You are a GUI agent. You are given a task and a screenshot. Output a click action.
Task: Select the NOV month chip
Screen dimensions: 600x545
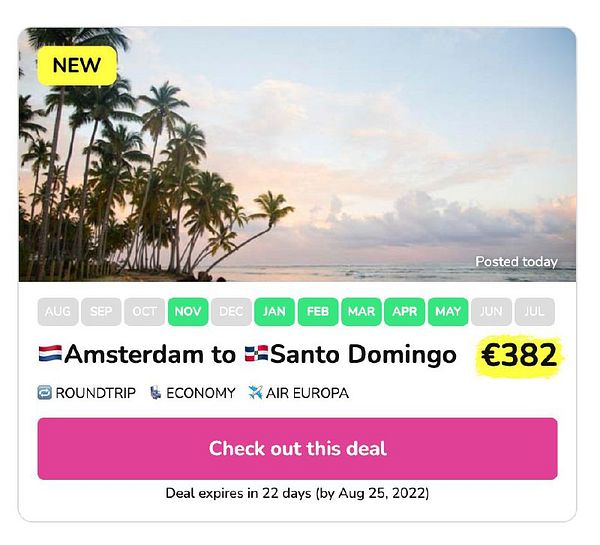[188, 312]
